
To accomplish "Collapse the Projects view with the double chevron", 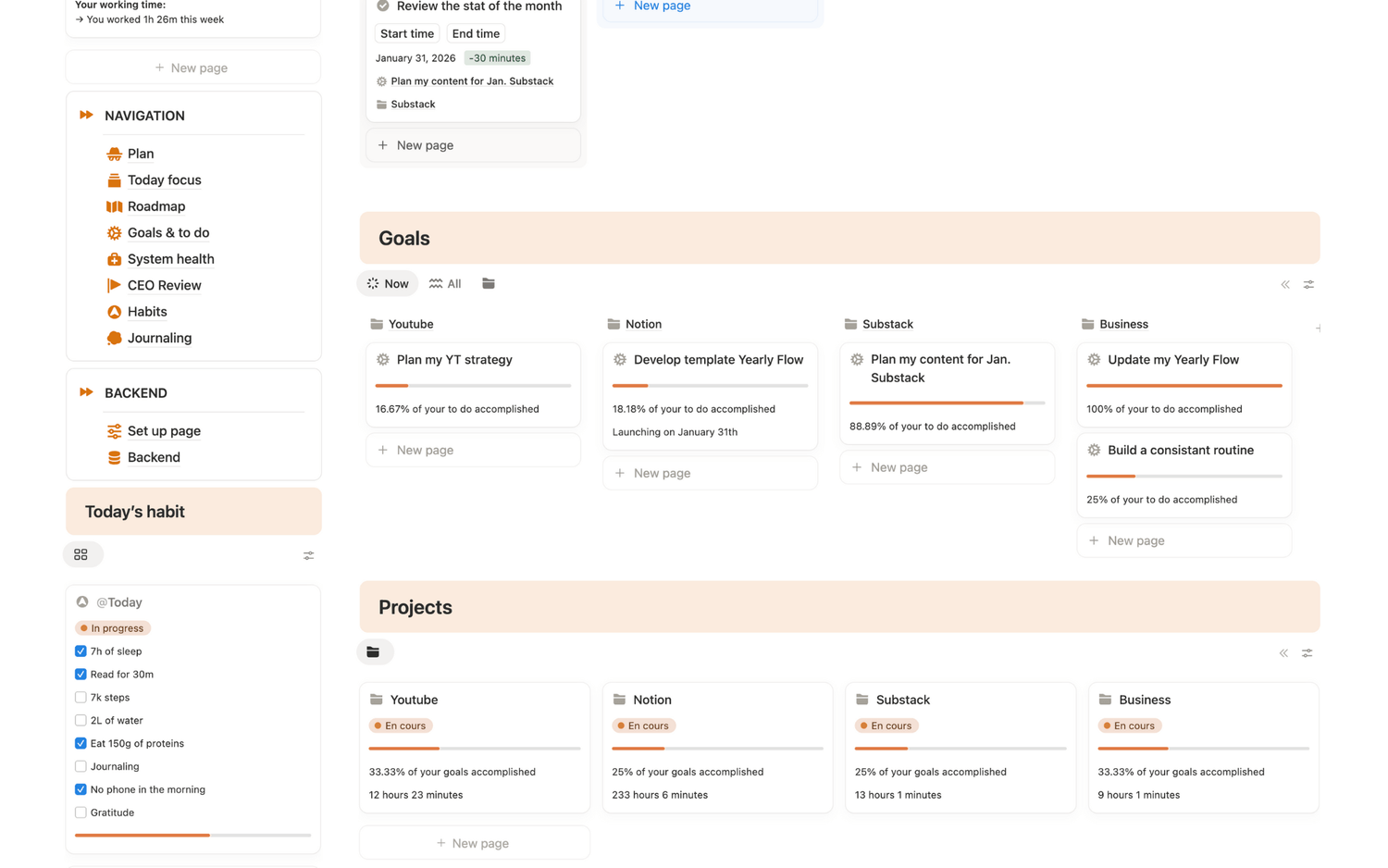I will coord(1283,652).
